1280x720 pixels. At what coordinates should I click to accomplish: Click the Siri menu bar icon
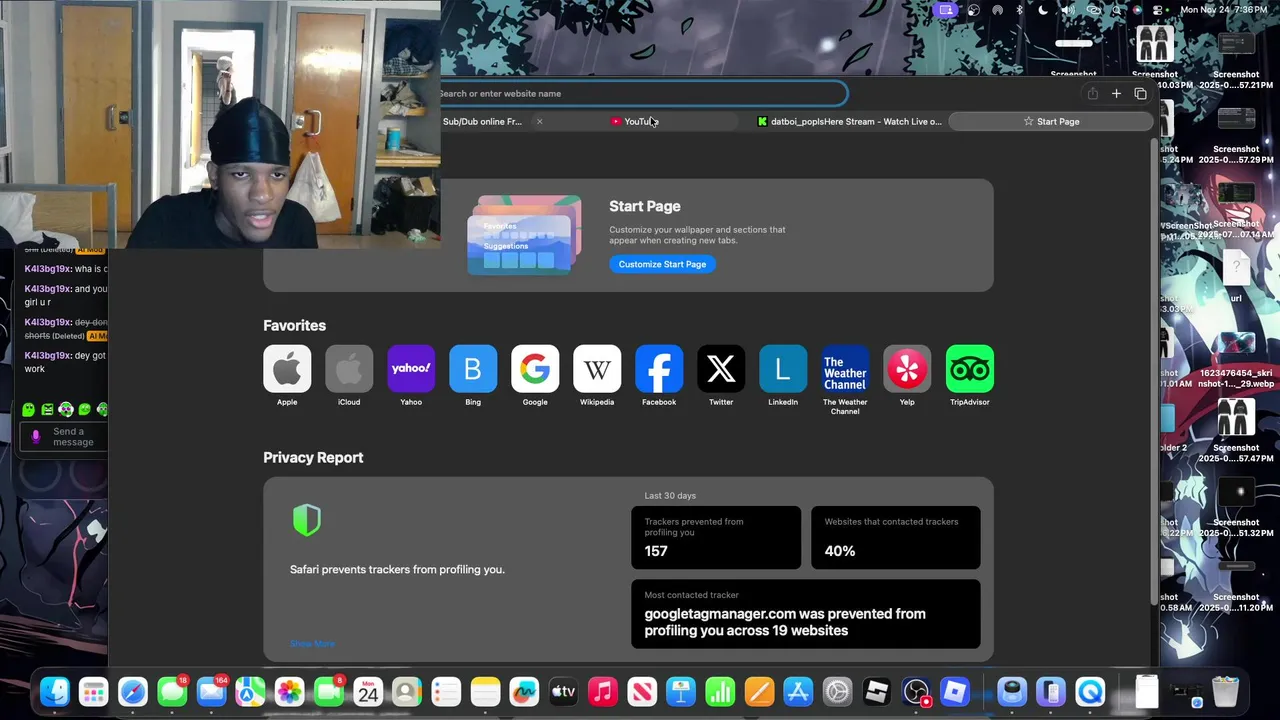(x=1137, y=10)
